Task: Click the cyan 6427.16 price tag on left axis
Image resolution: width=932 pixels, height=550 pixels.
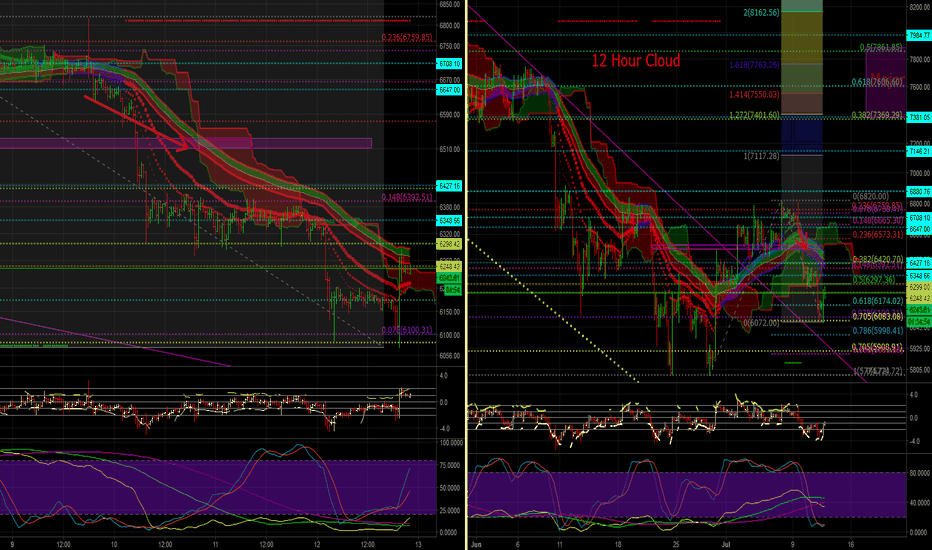Action: [x=449, y=186]
